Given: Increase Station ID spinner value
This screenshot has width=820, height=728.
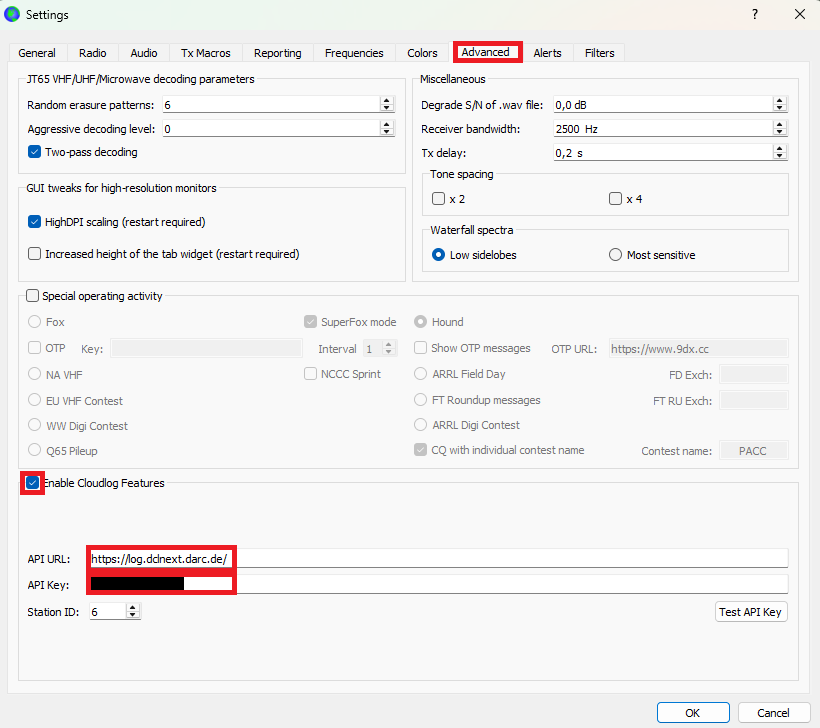Looking at the screenshot, I should [x=134, y=607].
